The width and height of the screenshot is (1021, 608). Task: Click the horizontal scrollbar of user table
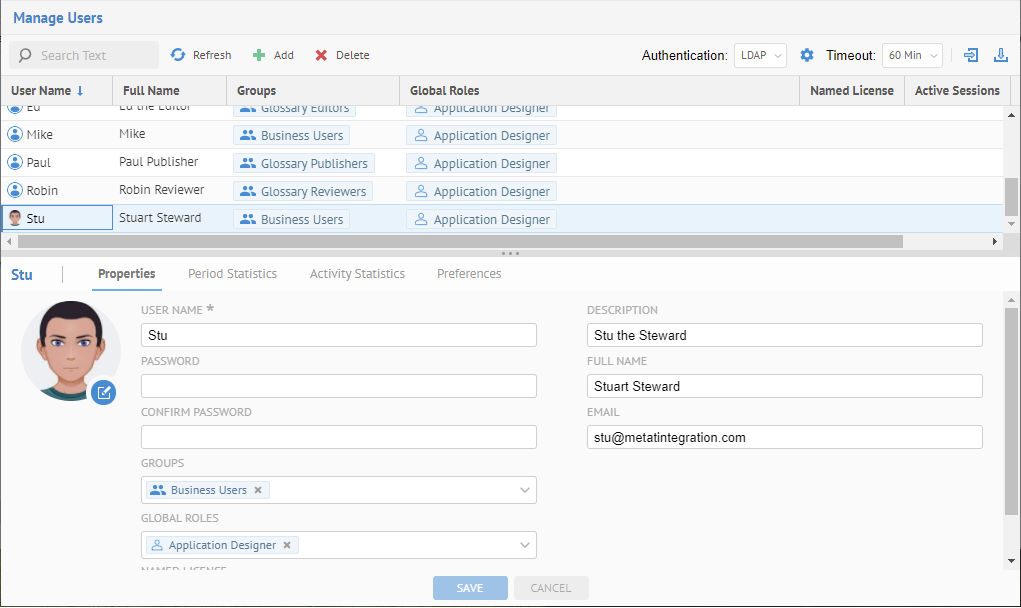(460, 241)
